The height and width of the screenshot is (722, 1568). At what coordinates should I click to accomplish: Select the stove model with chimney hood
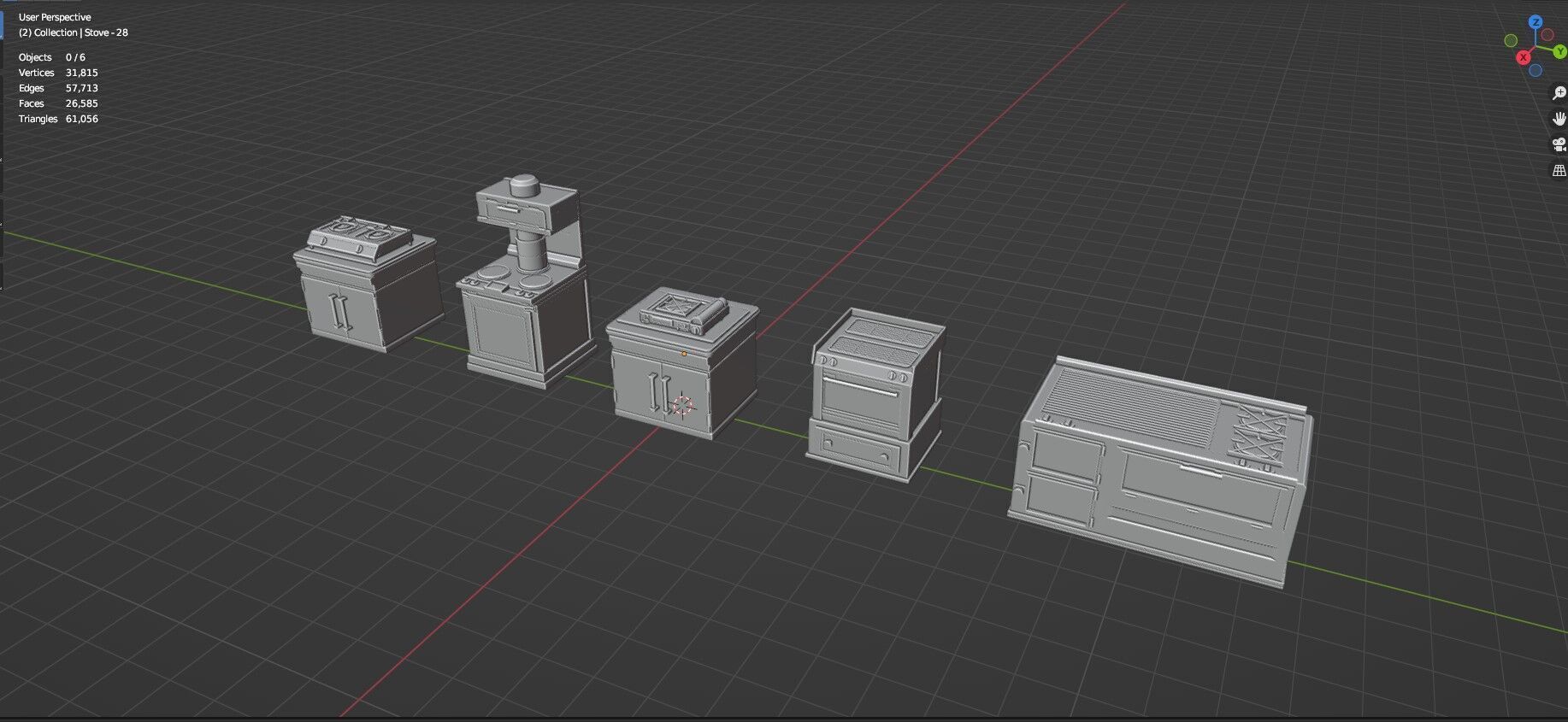[528, 282]
